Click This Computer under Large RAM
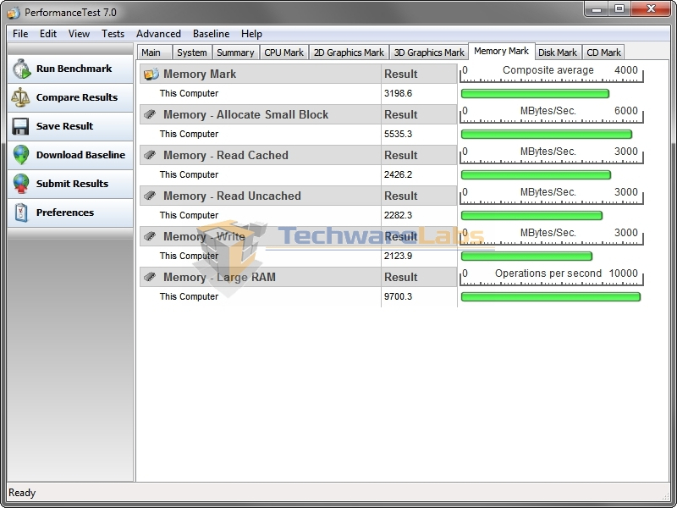This screenshot has width=677, height=508. (x=189, y=297)
